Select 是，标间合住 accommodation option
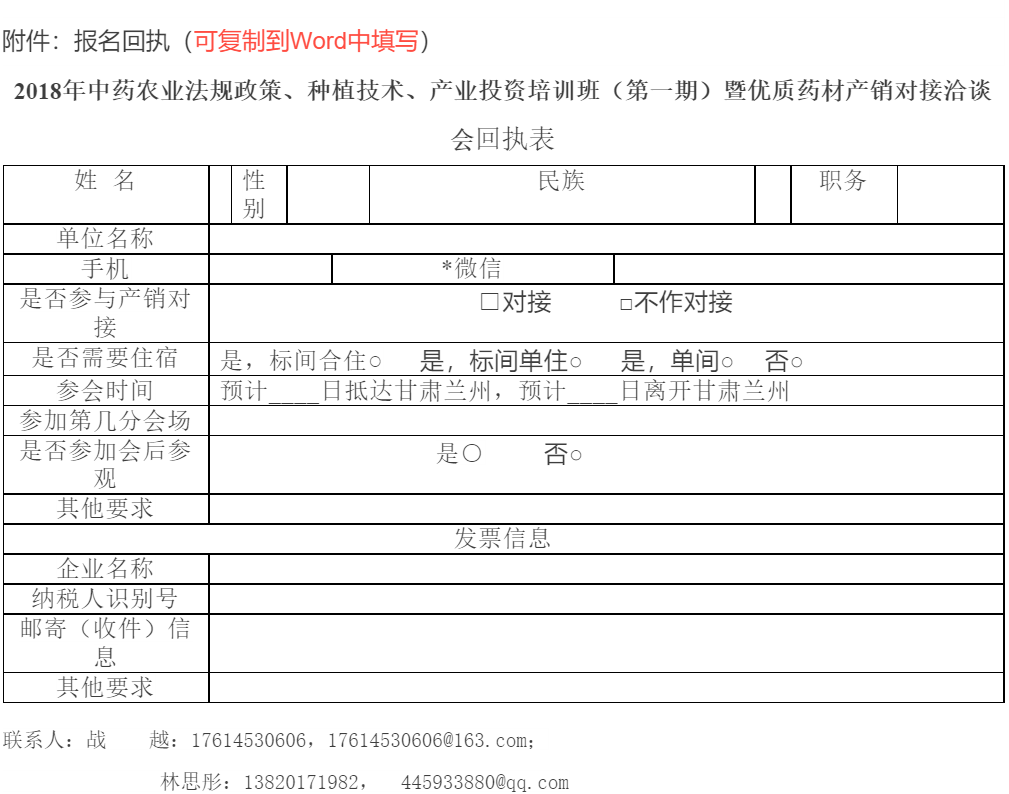Image resolution: width=1009 pixels, height=794 pixels. point(375,362)
